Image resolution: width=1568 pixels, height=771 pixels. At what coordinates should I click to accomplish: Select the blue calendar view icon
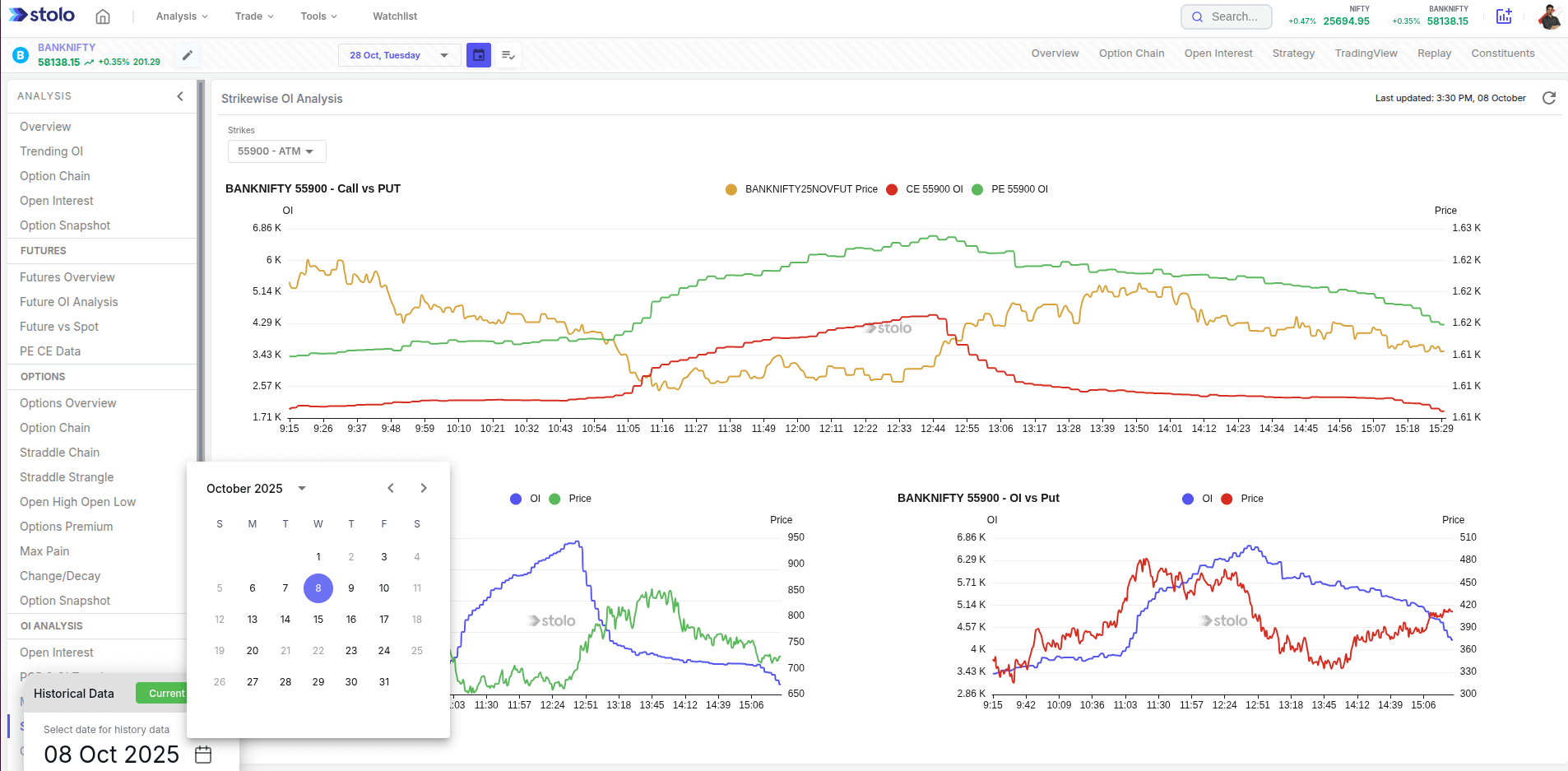478,54
